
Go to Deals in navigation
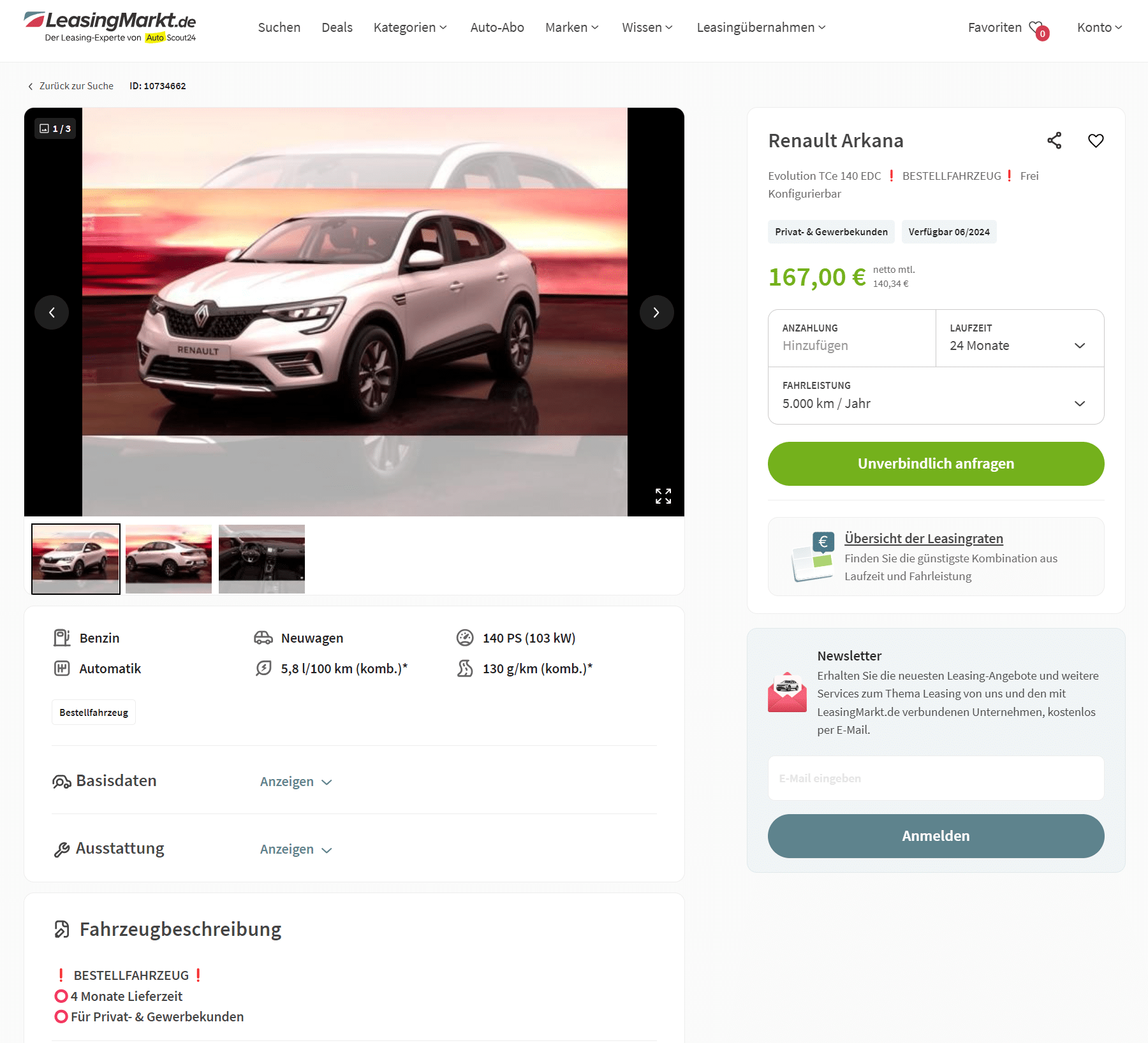(337, 27)
